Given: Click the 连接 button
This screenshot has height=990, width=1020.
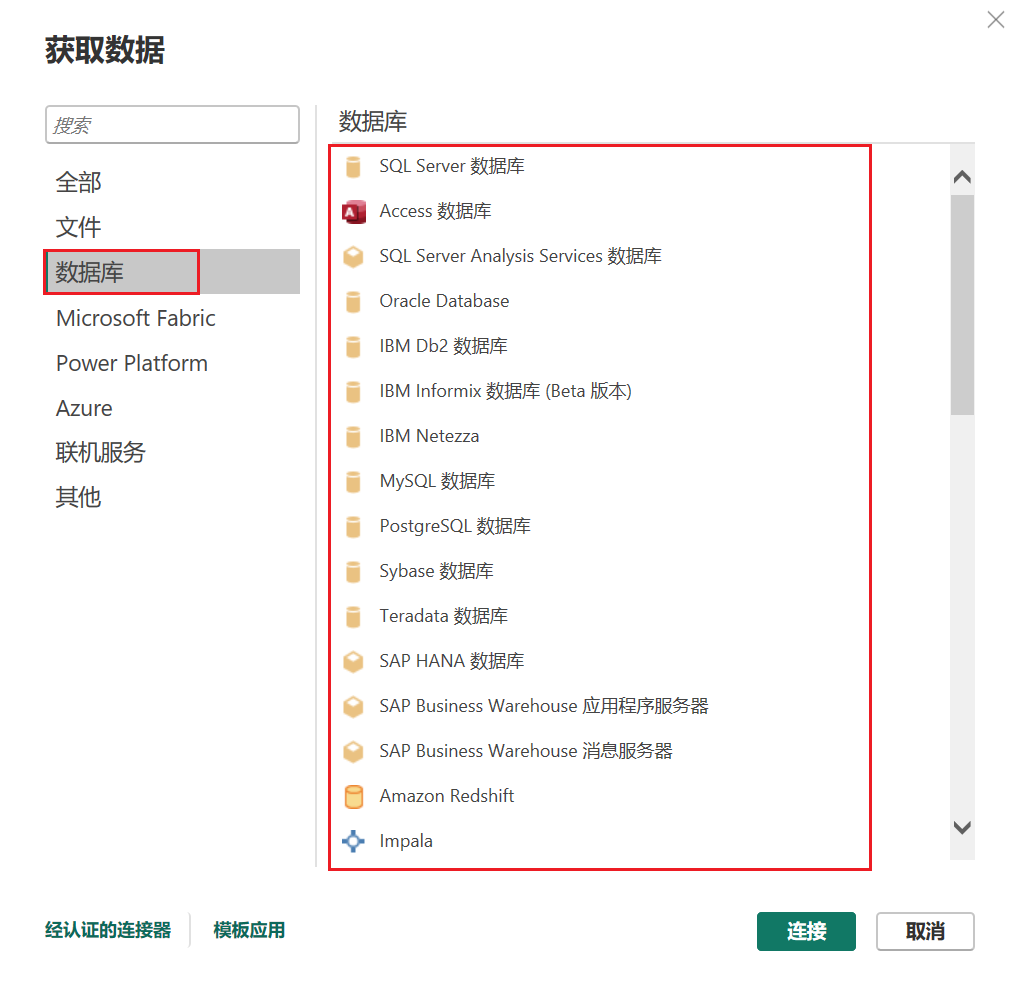Looking at the screenshot, I should click(806, 931).
